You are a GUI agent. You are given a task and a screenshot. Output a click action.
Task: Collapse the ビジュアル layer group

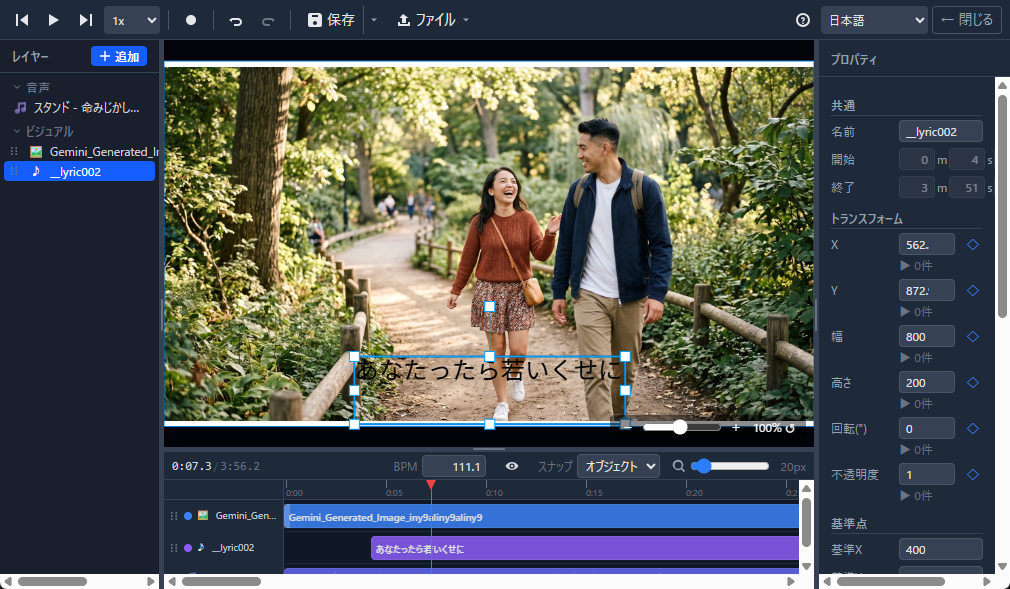click(17, 131)
